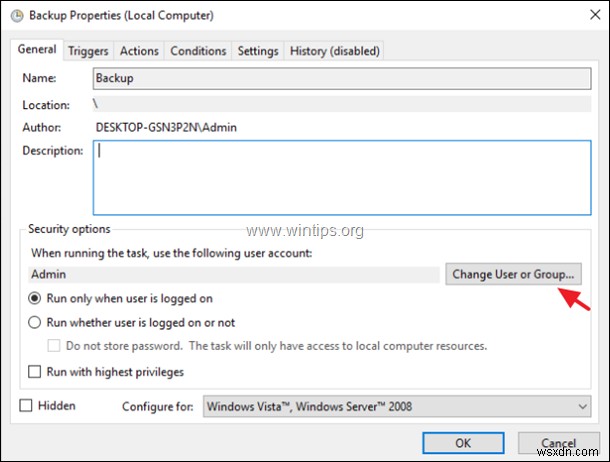The width and height of the screenshot is (610, 462).
Task: Click the clock icon in the title bar
Action: pyautogui.click(x=16, y=15)
